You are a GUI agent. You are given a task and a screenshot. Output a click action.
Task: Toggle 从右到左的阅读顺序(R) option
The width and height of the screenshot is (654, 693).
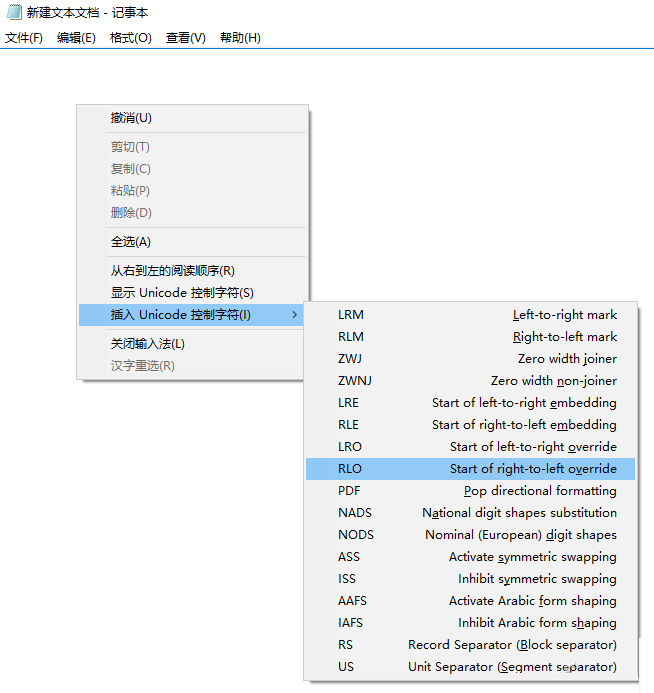(172, 271)
